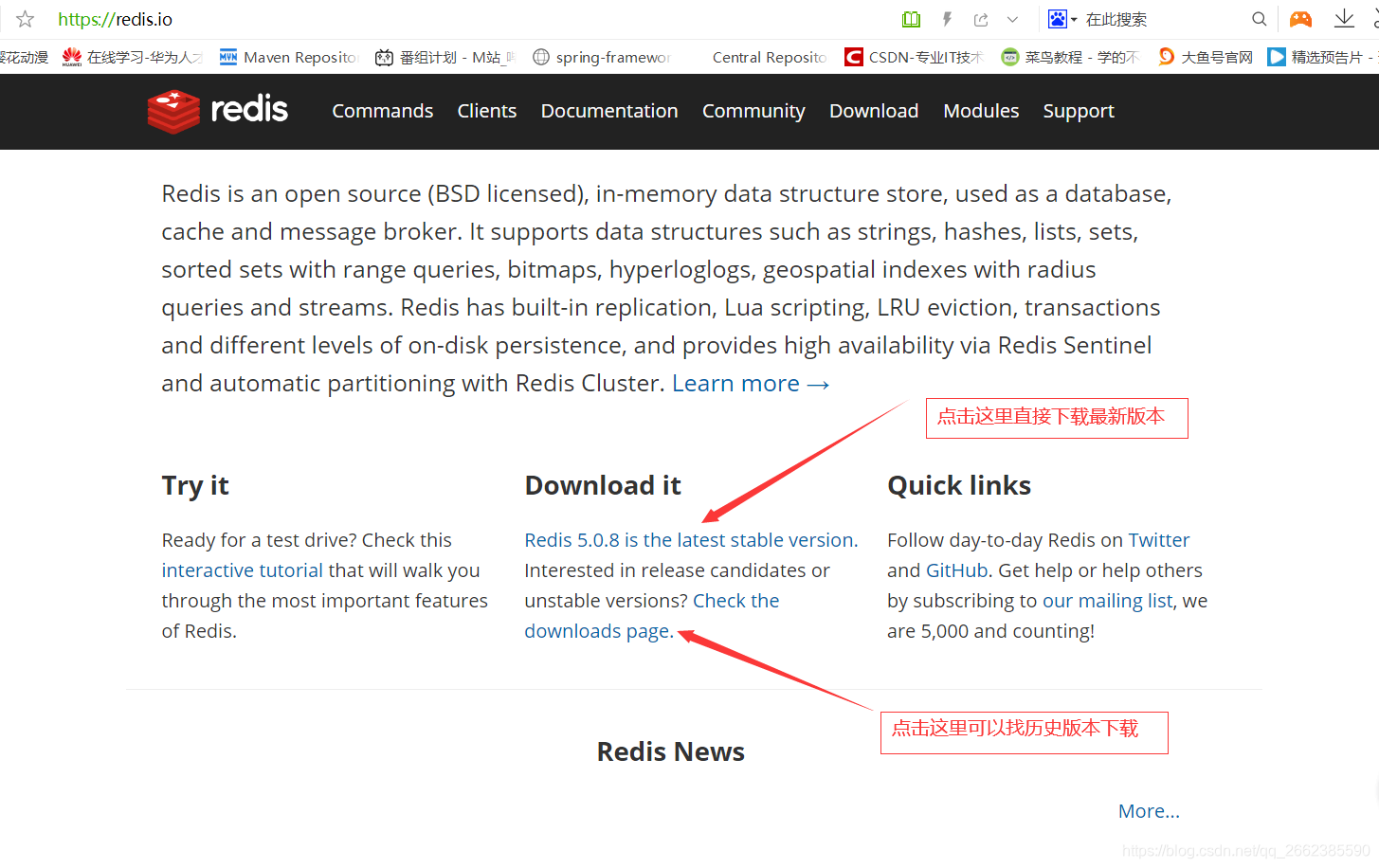Open reader mode via the book icon
Image resolution: width=1379 pixels, height=868 pixels.
coord(911,19)
